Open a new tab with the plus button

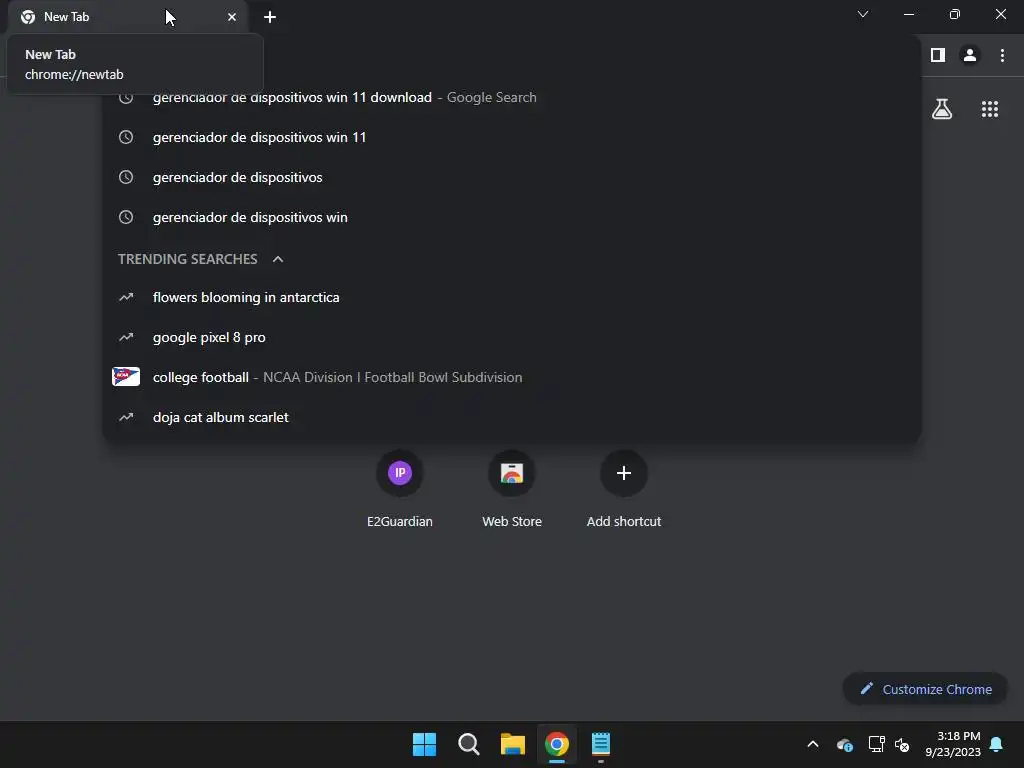[x=270, y=17]
